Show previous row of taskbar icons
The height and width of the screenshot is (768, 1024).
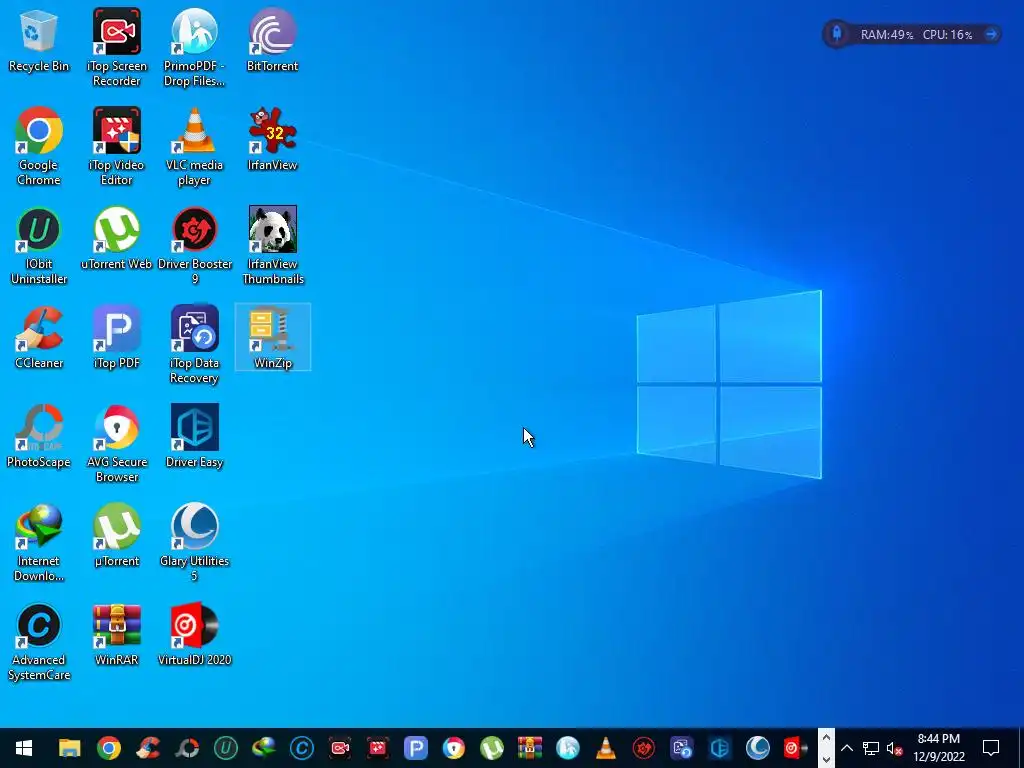pyautogui.click(x=826, y=738)
